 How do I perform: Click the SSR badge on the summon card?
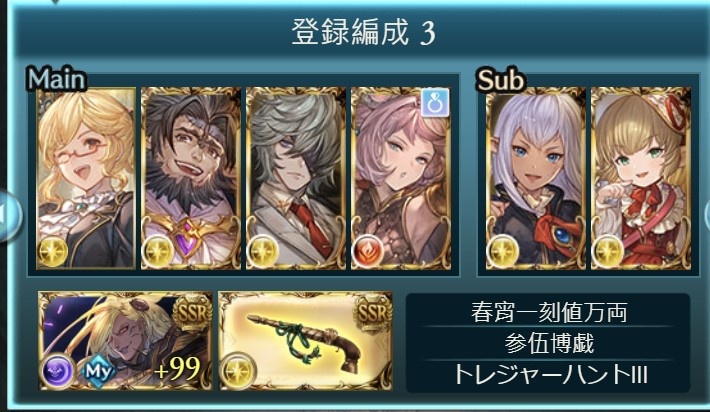click(193, 312)
